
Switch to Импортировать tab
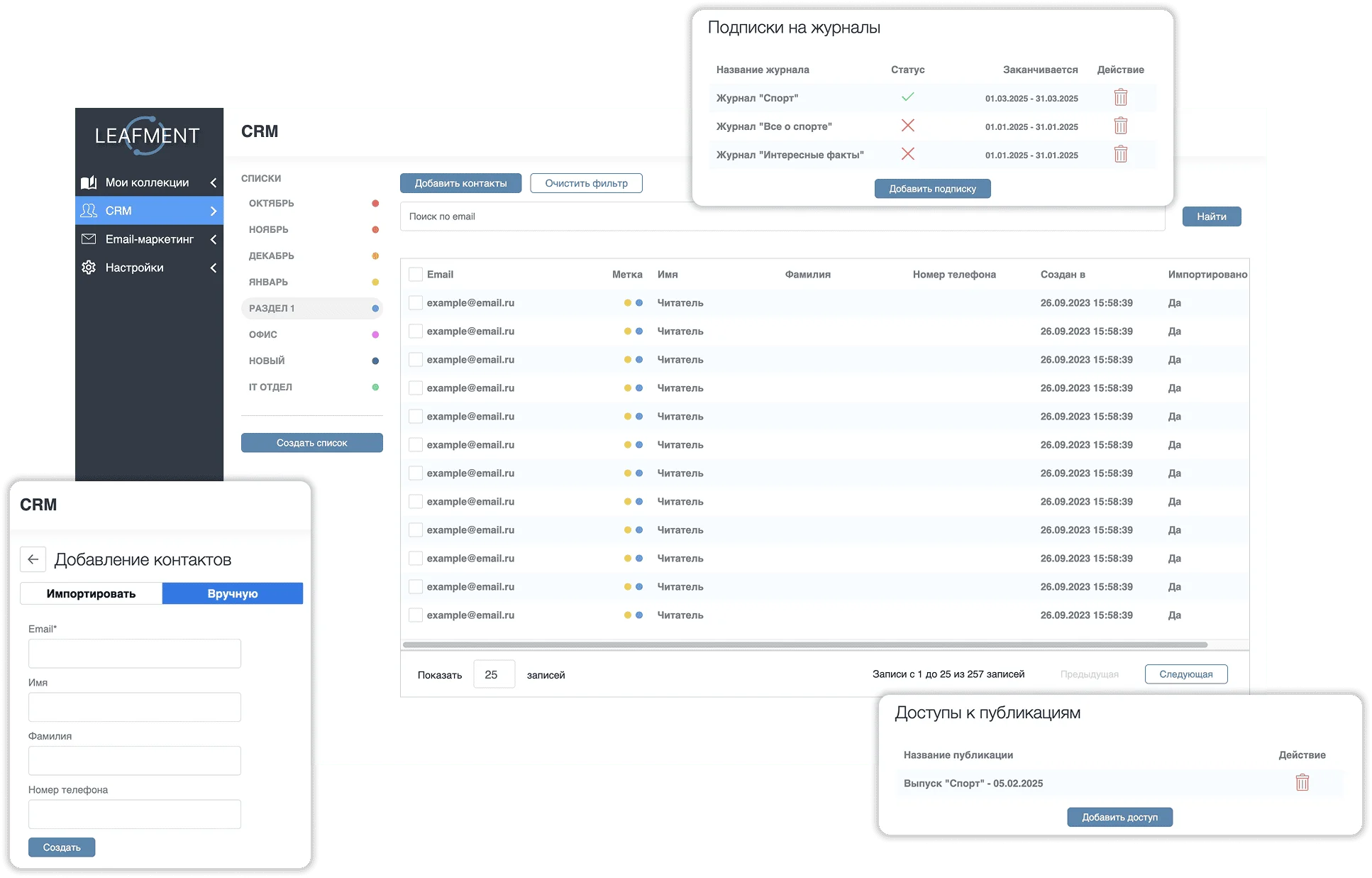pos(91,593)
